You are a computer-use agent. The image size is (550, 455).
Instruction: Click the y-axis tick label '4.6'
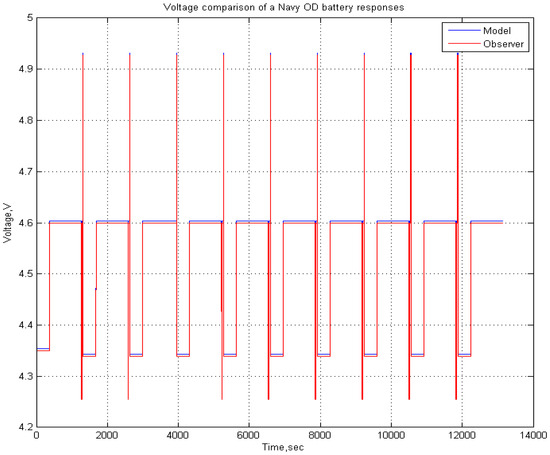(x=25, y=223)
